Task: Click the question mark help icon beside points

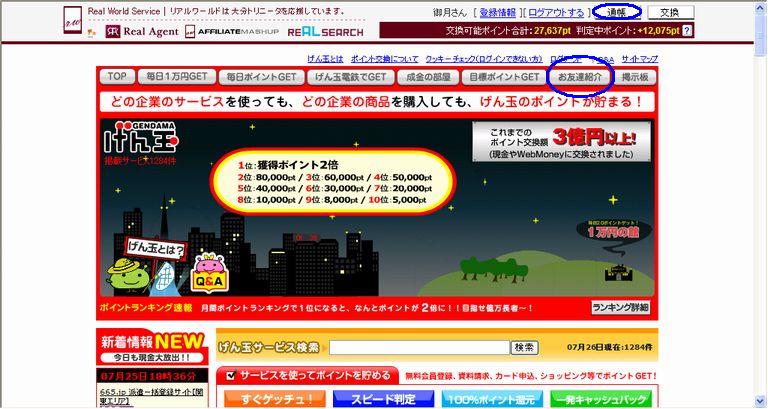Action: click(x=687, y=30)
